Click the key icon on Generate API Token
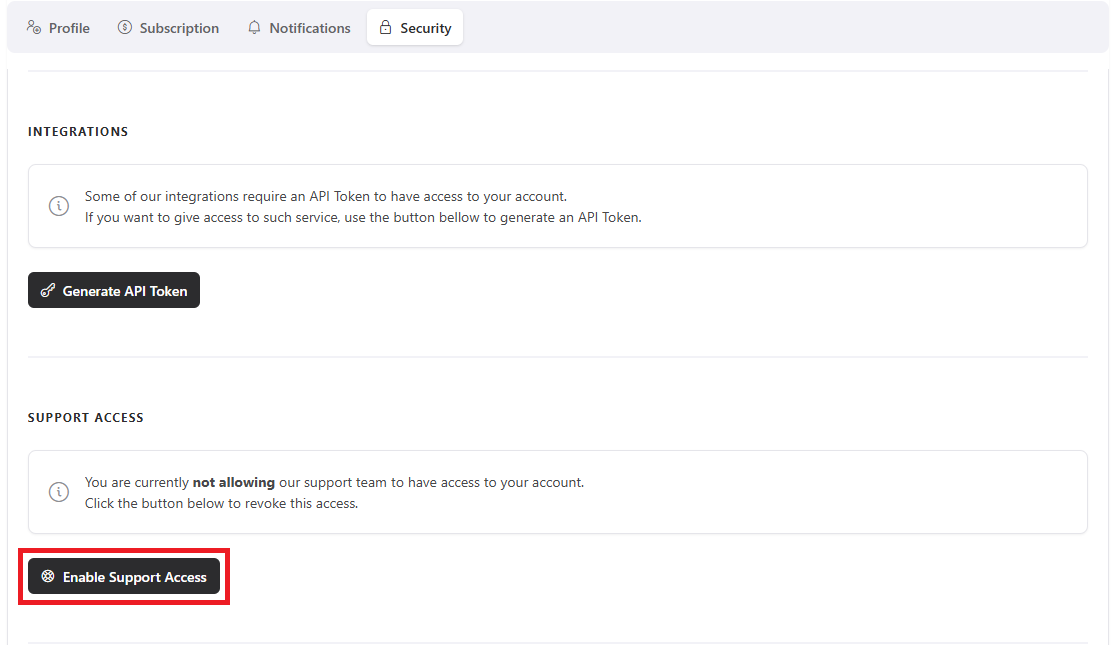The height and width of the screenshot is (645, 1118). coord(47,291)
